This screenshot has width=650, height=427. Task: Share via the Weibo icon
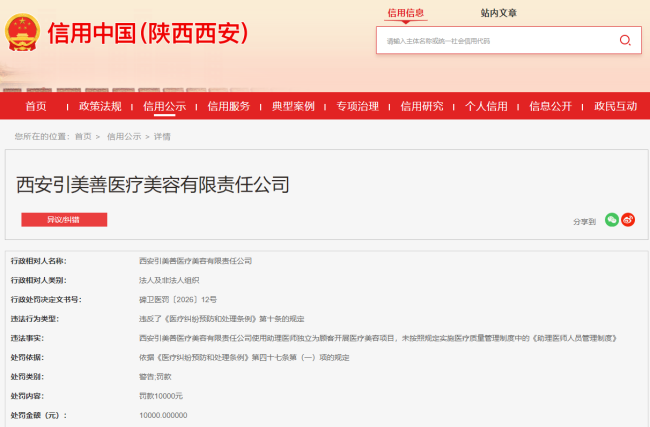click(x=628, y=220)
